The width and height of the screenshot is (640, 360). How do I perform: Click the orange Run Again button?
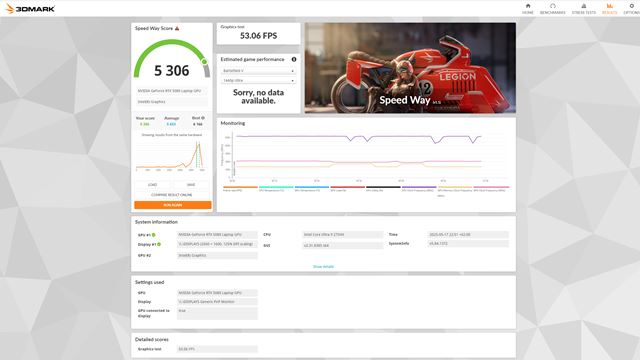[x=173, y=205]
